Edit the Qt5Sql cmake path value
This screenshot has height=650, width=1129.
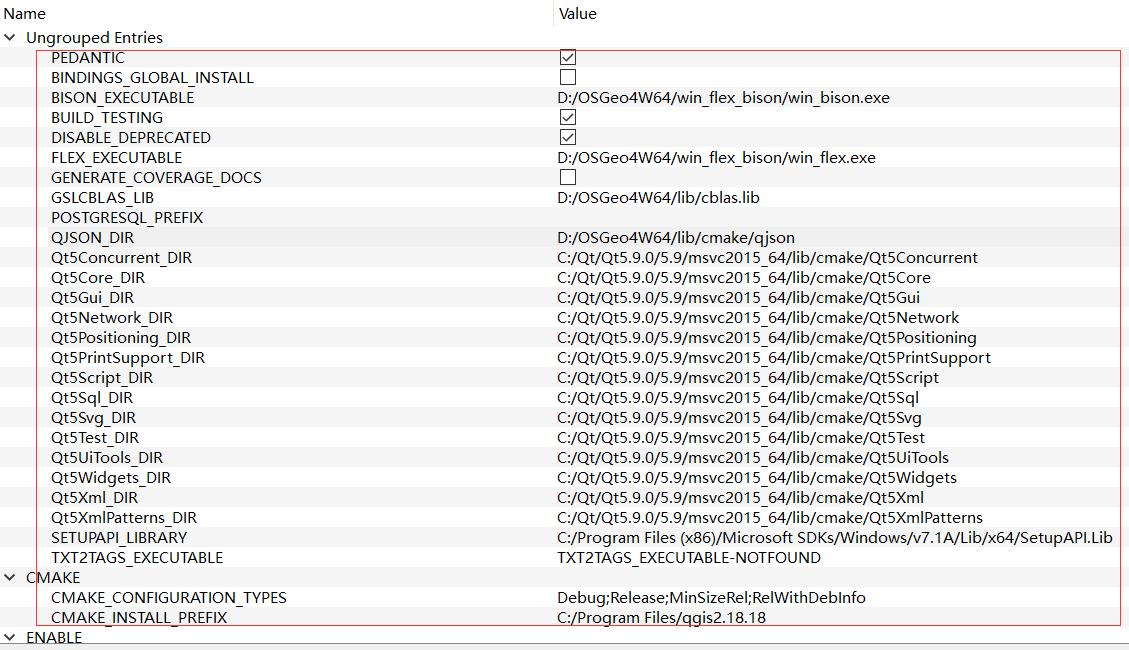pyautogui.click(x=738, y=397)
